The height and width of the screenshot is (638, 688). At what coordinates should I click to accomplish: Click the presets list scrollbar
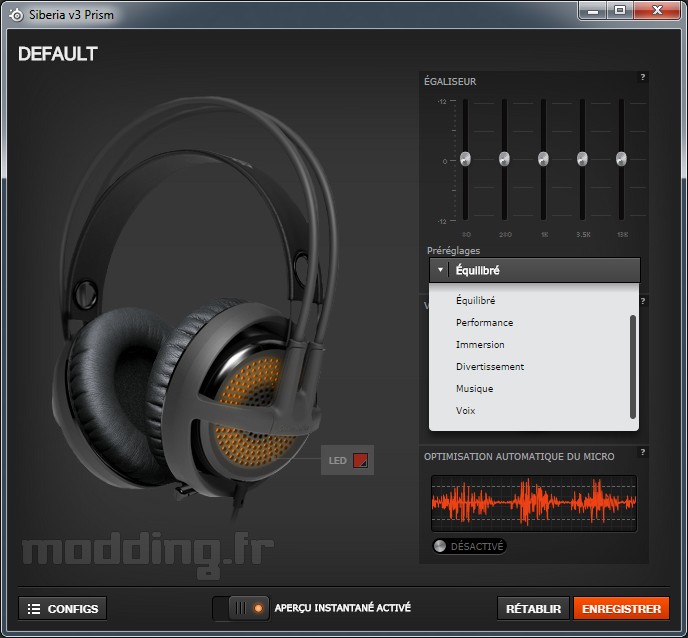click(x=633, y=366)
